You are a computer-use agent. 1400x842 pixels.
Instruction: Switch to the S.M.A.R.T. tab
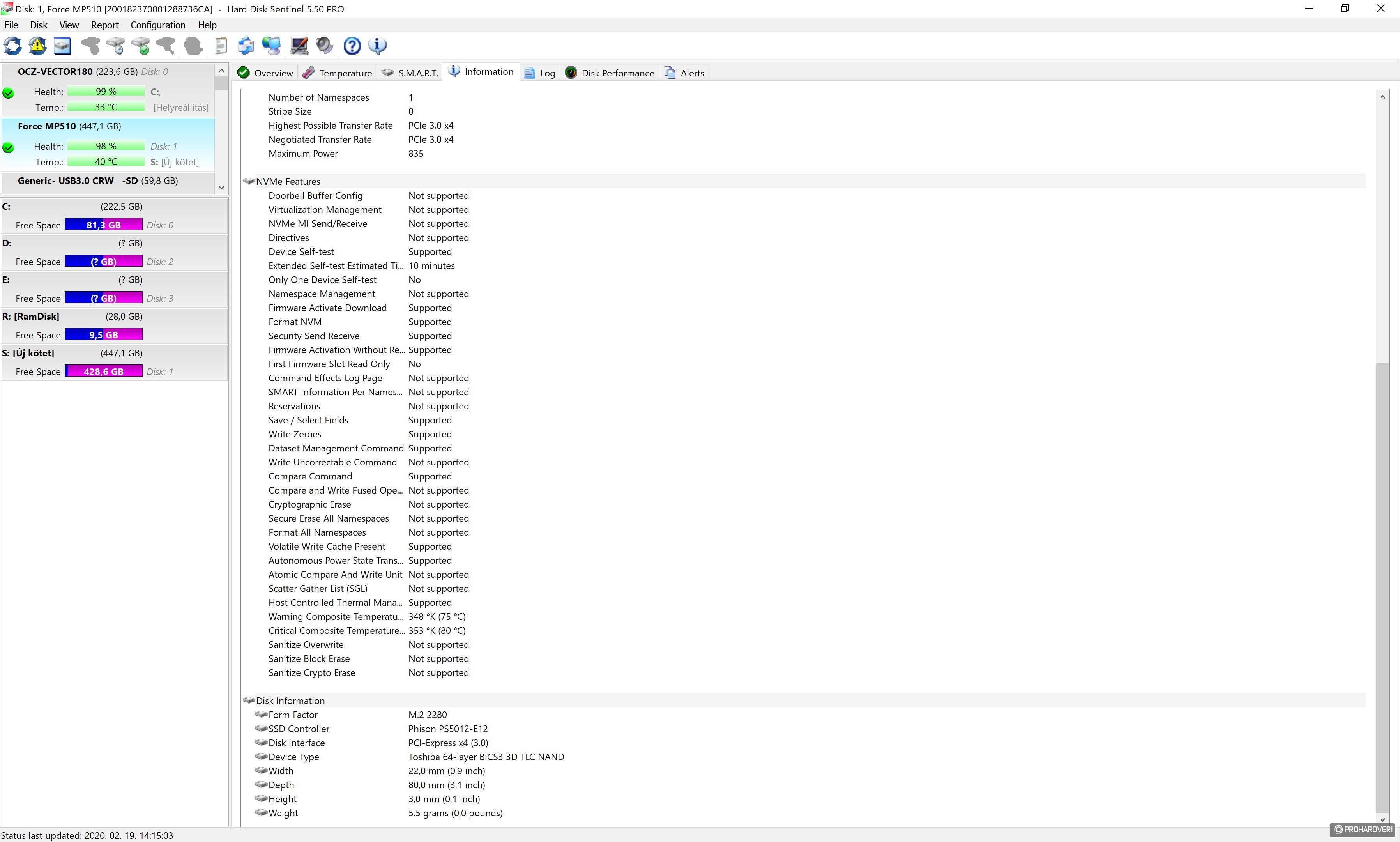[x=410, y=73]
